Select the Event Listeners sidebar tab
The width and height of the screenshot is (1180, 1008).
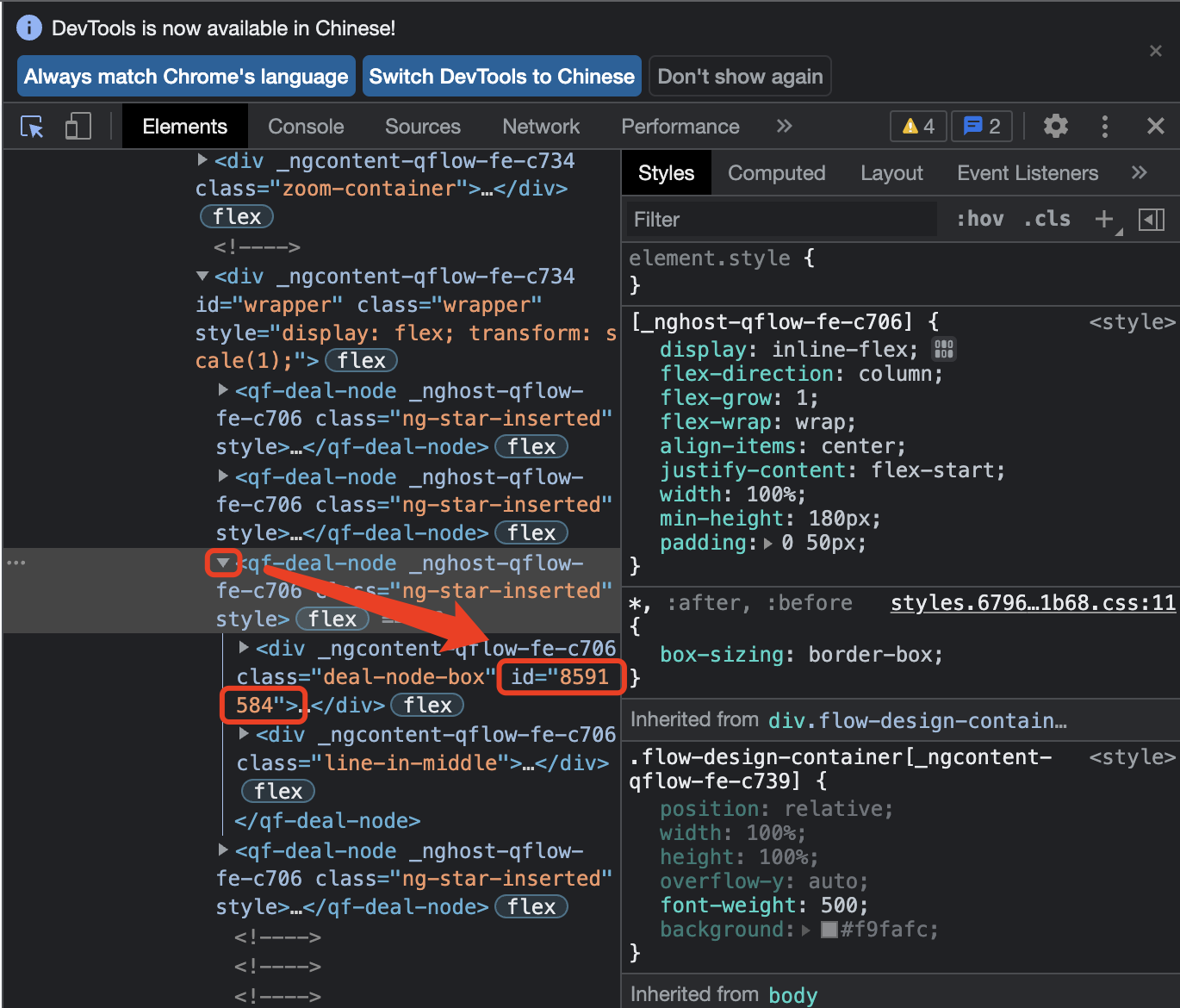coord(1028,173)
